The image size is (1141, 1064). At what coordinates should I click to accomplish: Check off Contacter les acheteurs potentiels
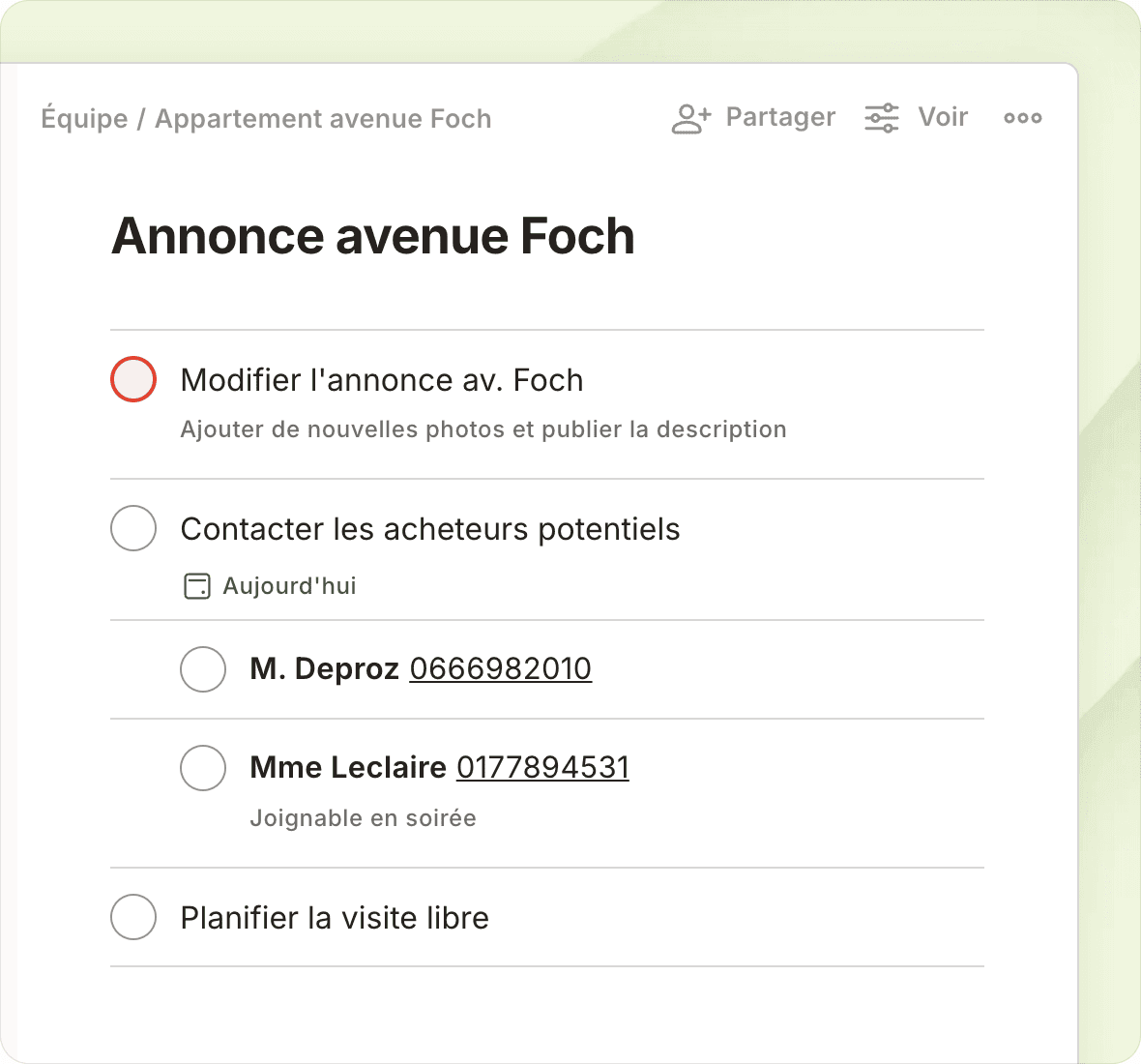click(133, 528)
